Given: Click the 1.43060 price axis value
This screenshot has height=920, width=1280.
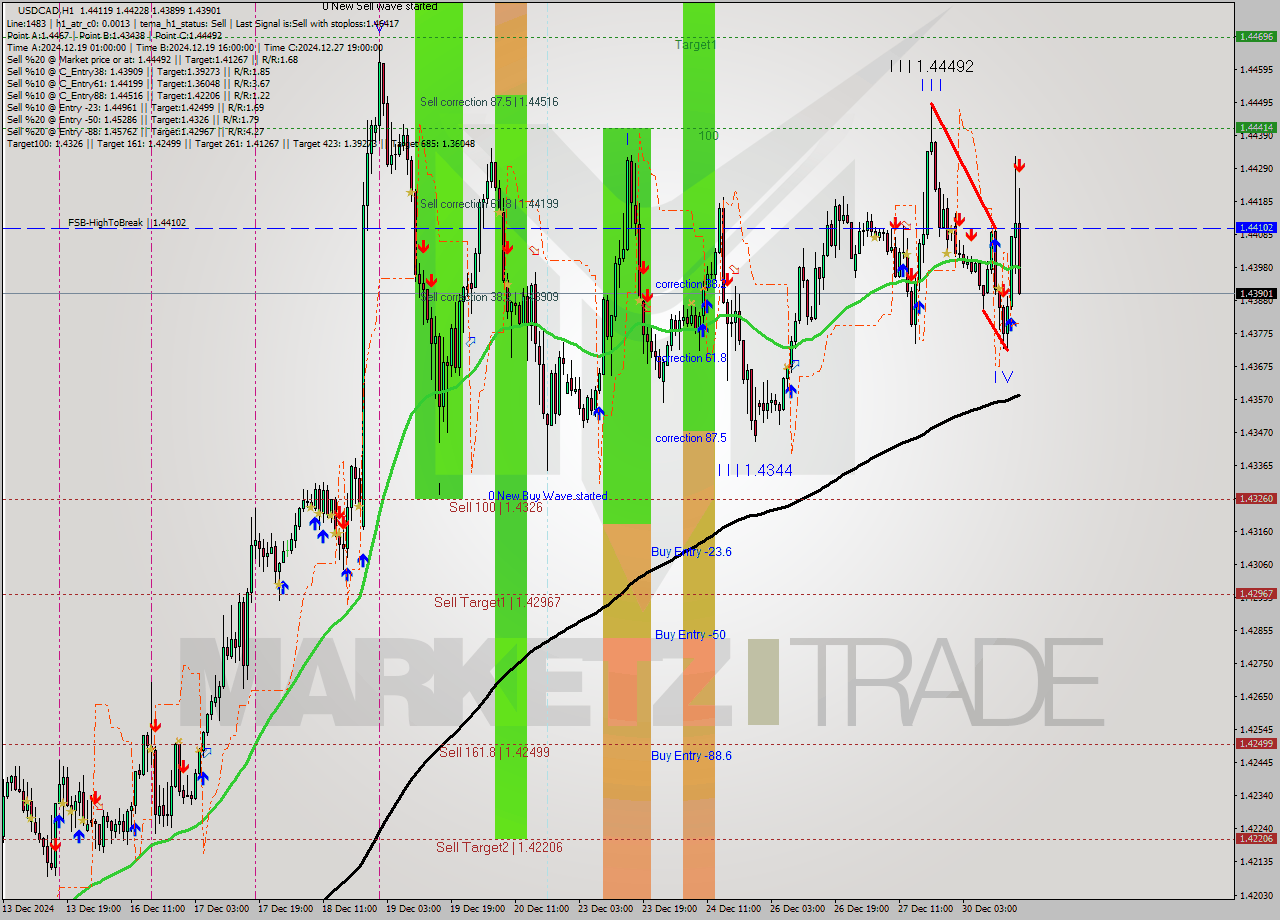Looking at the screenshot, I should point(1256,564).
